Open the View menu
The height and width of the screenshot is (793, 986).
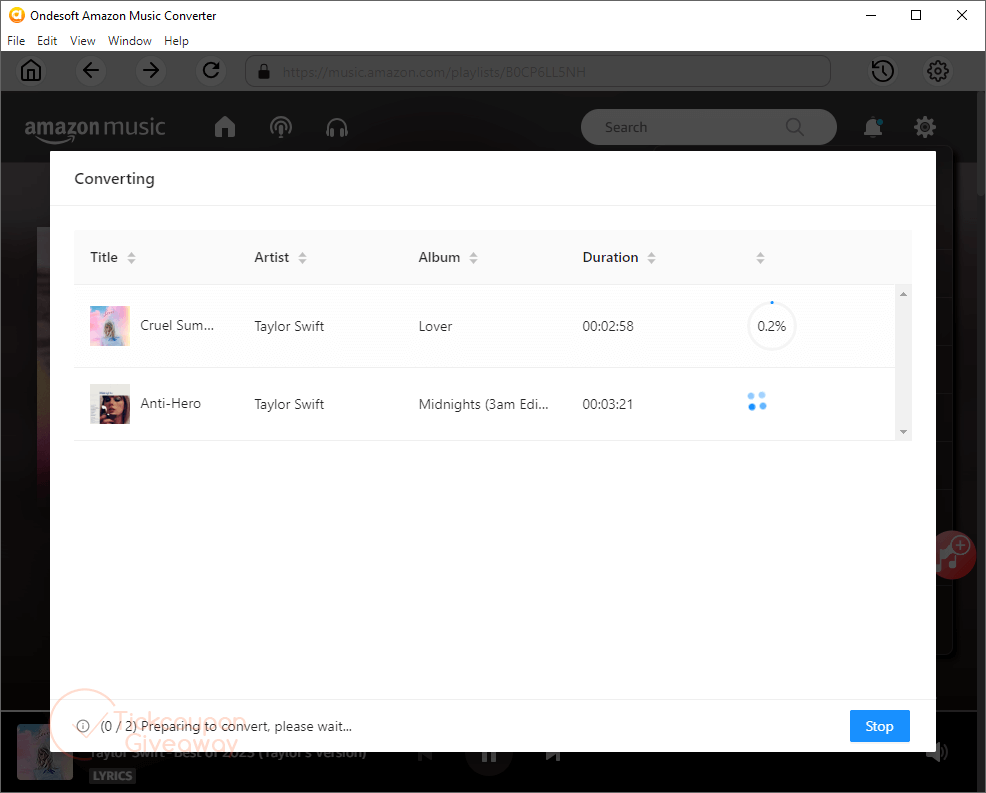coord(82,41)
